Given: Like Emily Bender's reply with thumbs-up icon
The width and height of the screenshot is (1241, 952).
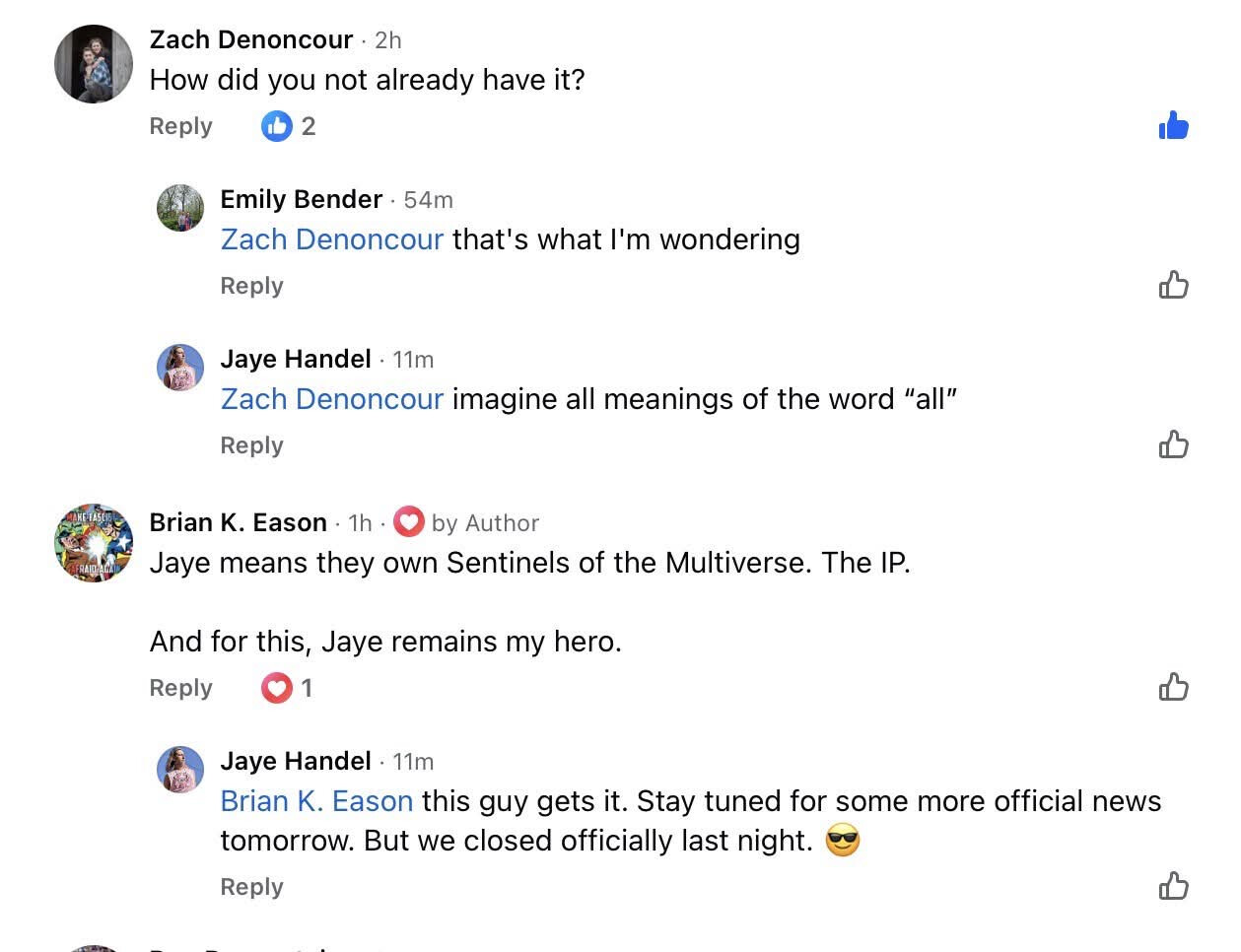Looking at the screenshot, I should pyautogui.click(x=1173, y=285).
